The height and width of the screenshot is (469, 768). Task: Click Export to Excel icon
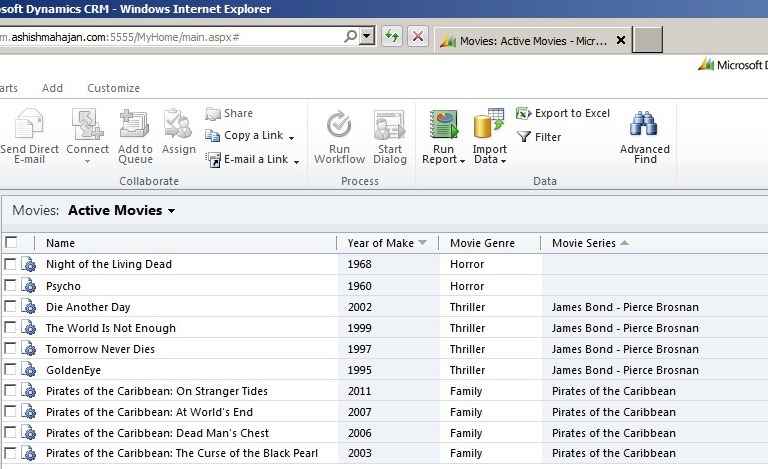tap(523, 114)
